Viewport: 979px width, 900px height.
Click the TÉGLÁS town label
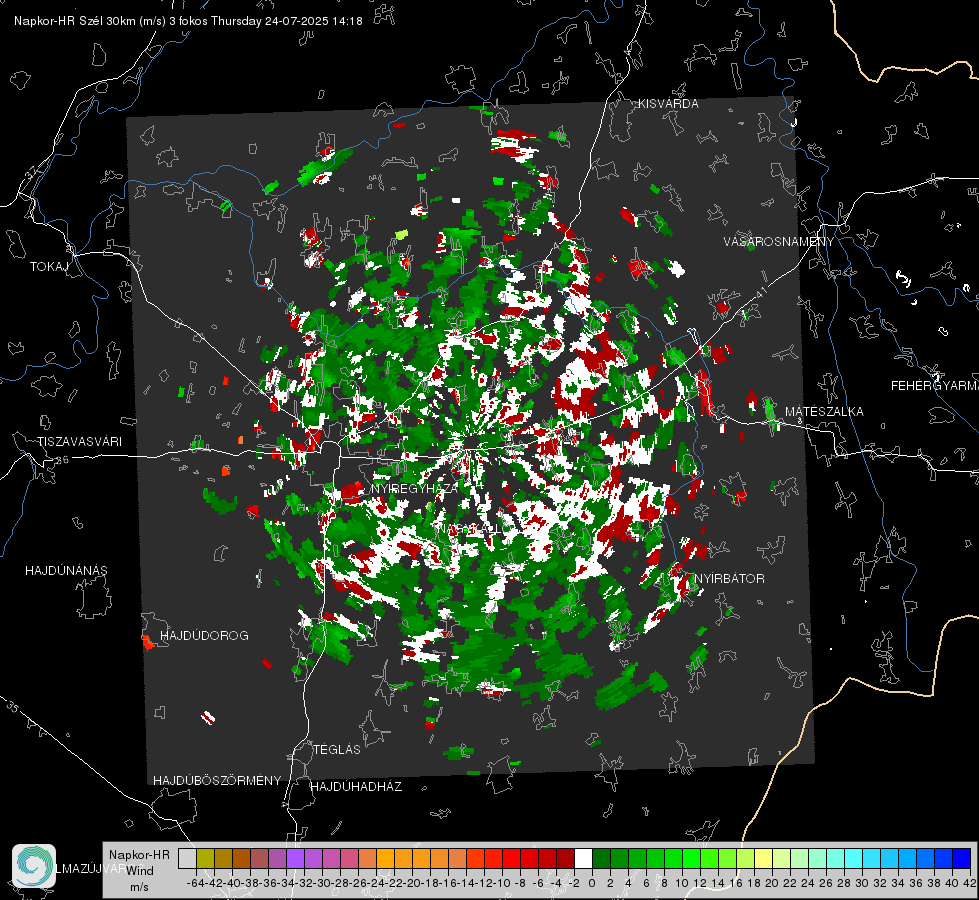coord(337,750)
